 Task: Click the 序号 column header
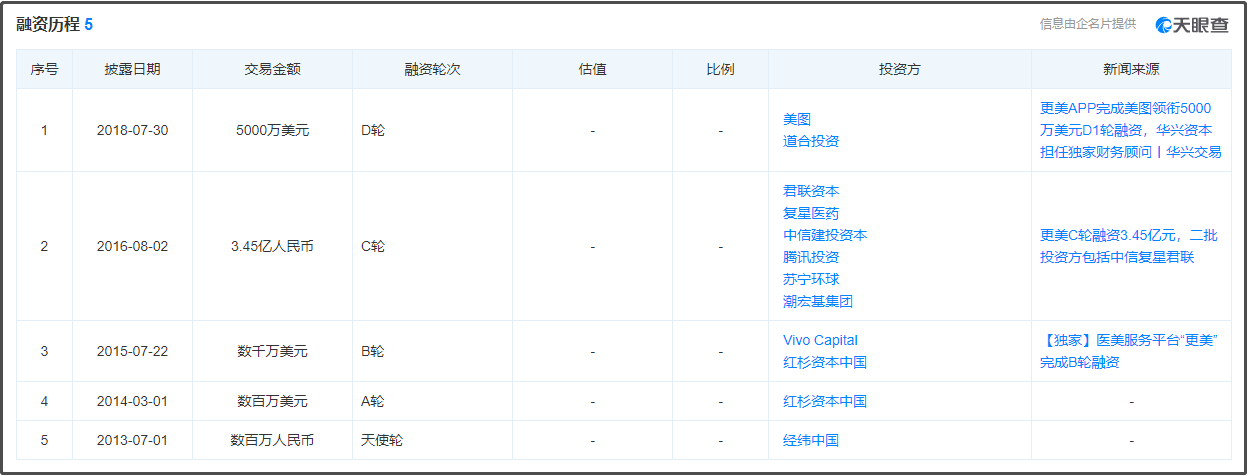44,70
